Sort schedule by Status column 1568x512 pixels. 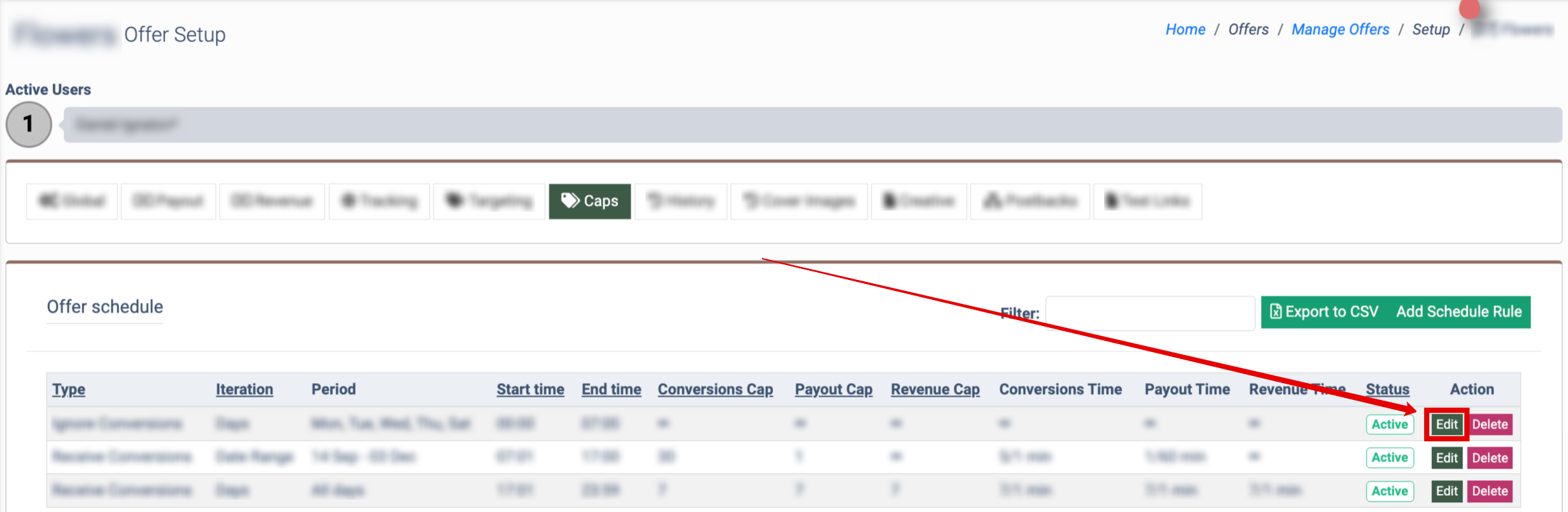1387,390
